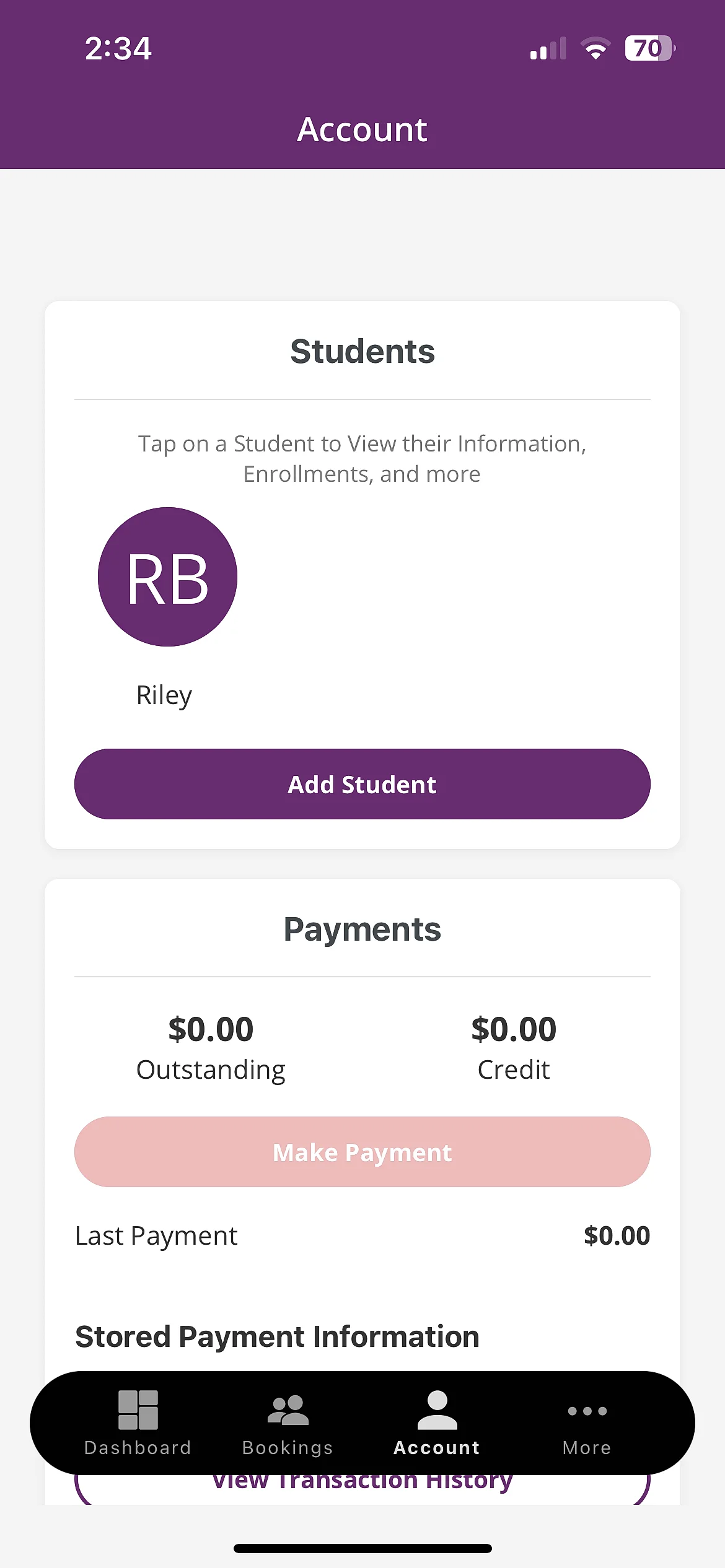Switch to the Bookings tab label

click(x=288, y=1448)
